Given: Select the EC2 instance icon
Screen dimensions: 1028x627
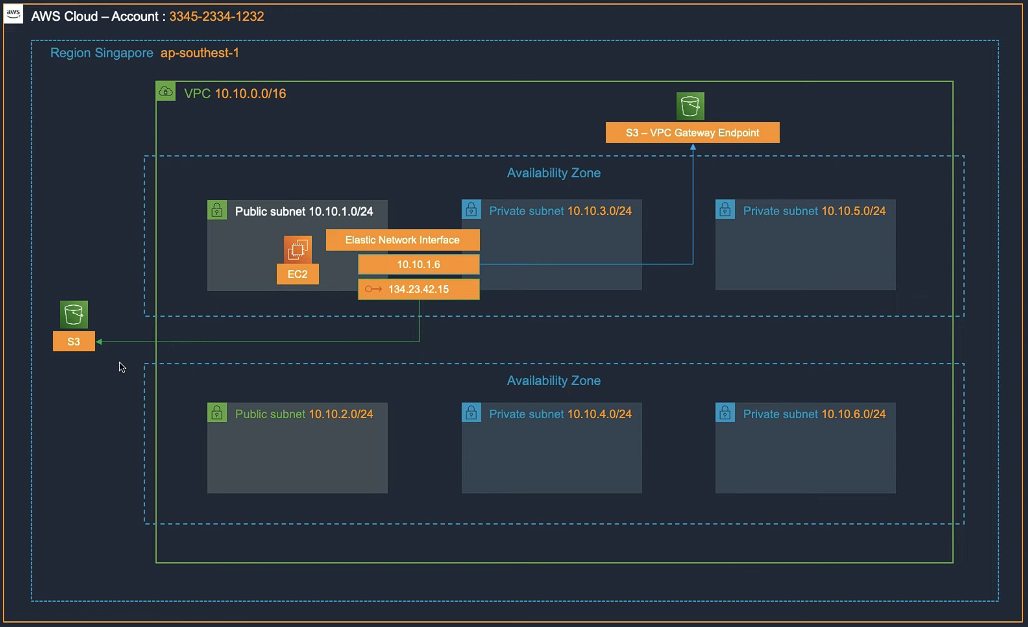Looking at the screenshot, I should click(297, 250).
